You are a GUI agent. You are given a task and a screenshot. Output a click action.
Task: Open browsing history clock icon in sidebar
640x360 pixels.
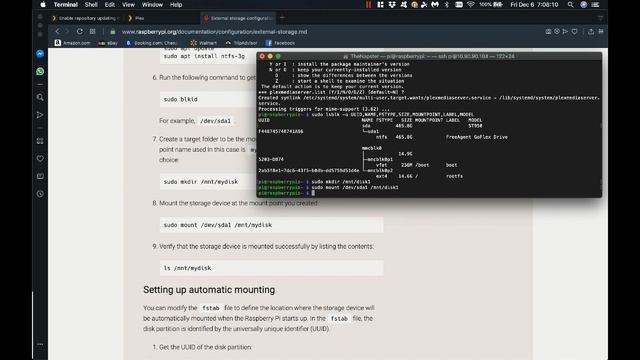(x=40, y=194)
